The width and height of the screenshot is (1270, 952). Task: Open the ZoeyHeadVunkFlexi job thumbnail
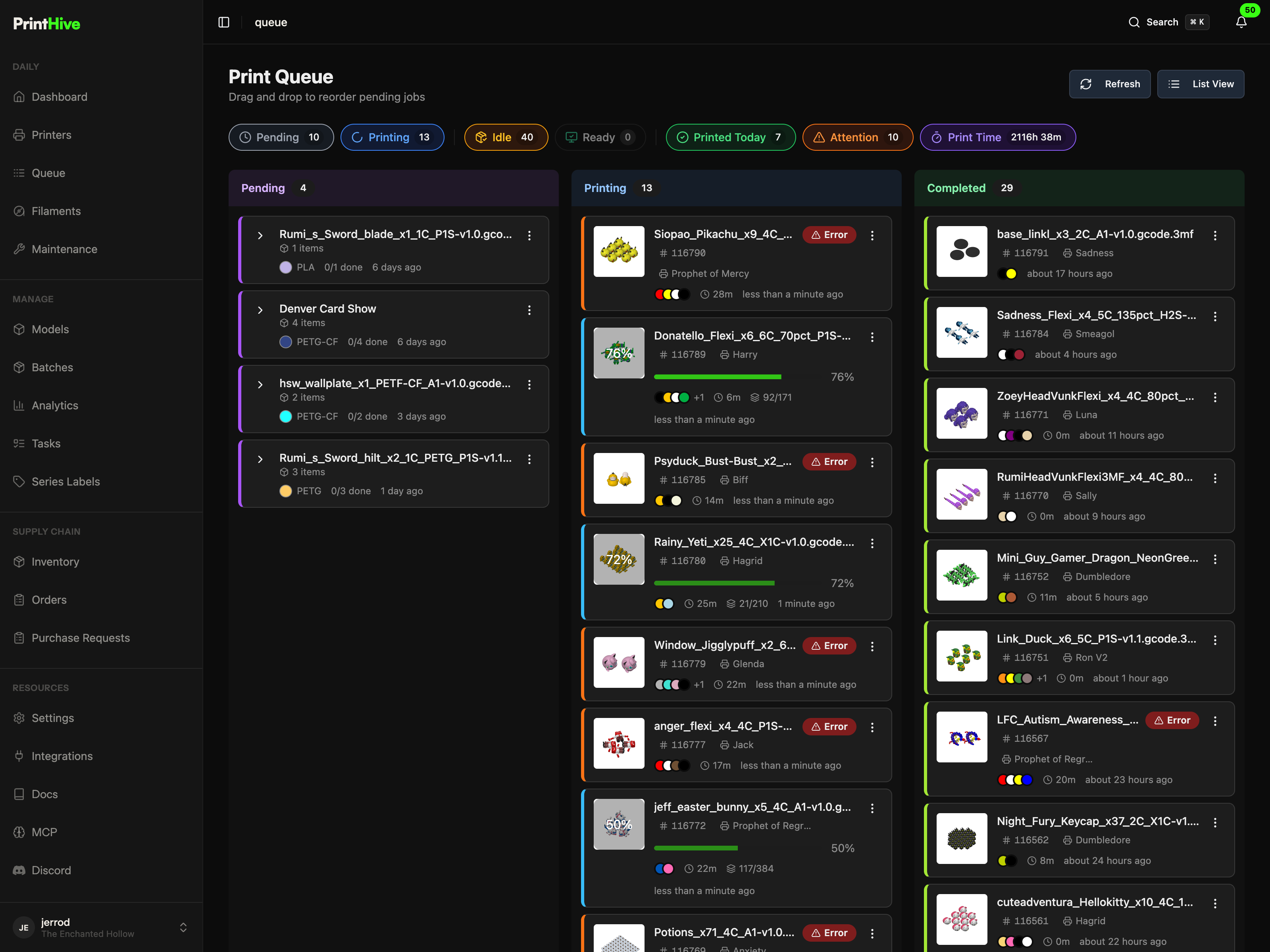(962, 413)
